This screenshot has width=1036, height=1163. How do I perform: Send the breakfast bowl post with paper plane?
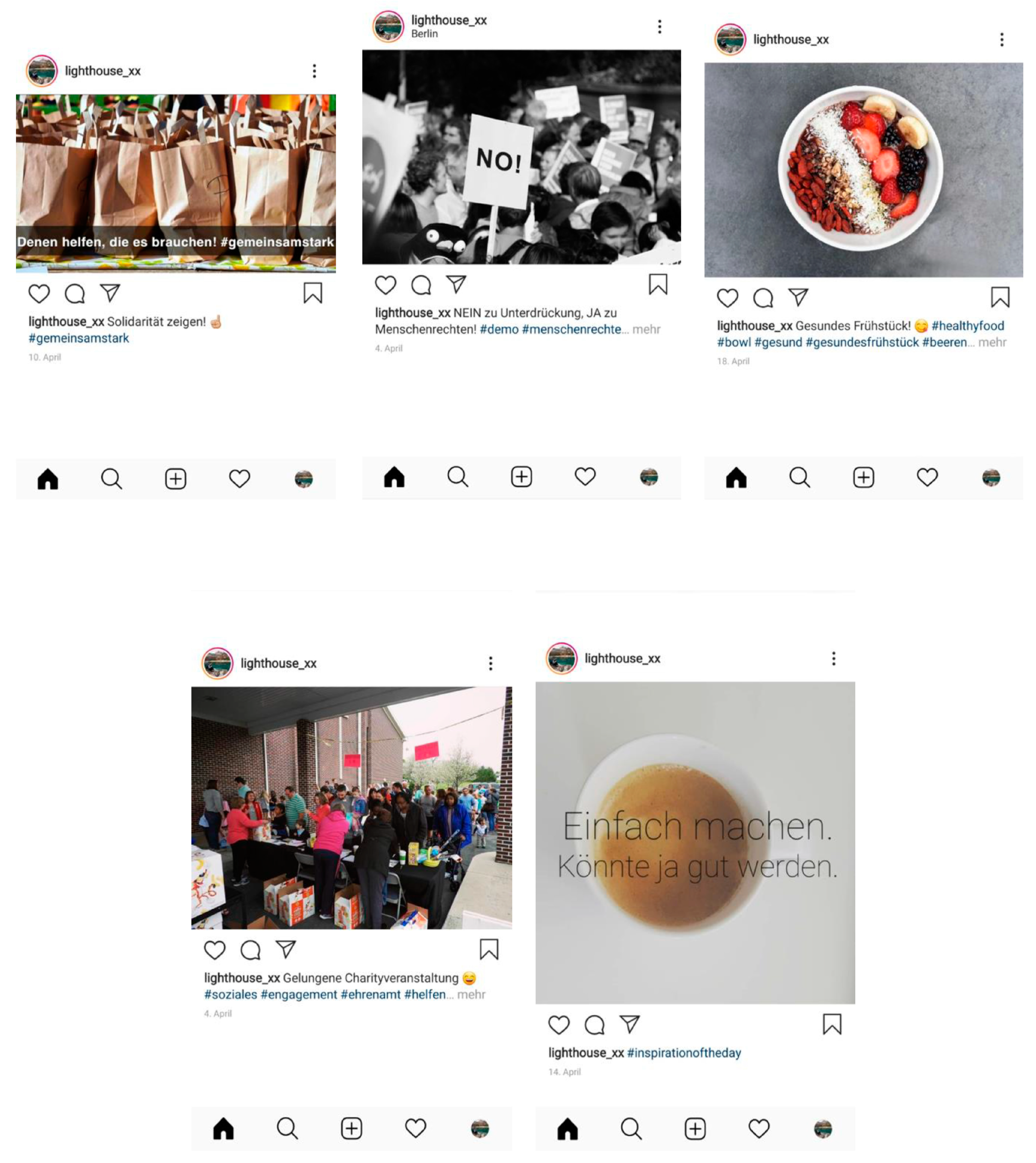pyautogui.click(x=798, y=297)
